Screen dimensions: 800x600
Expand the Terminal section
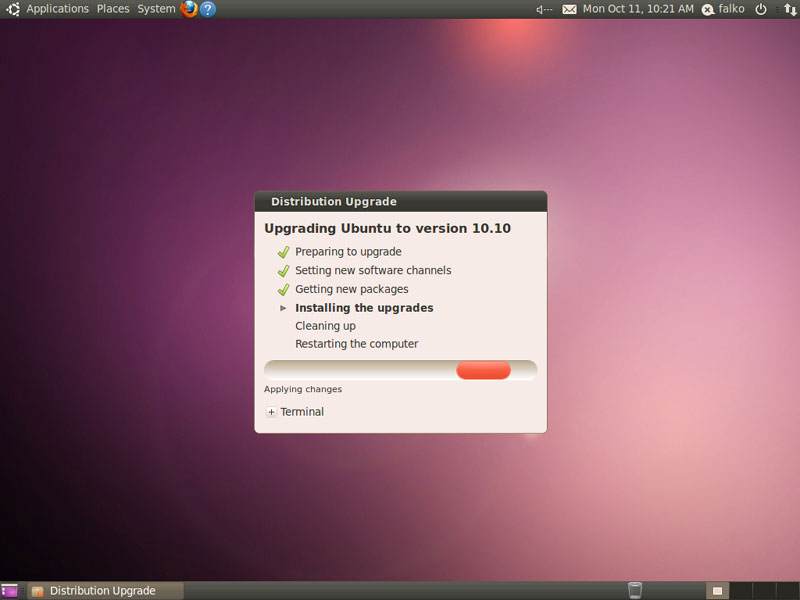271,412
